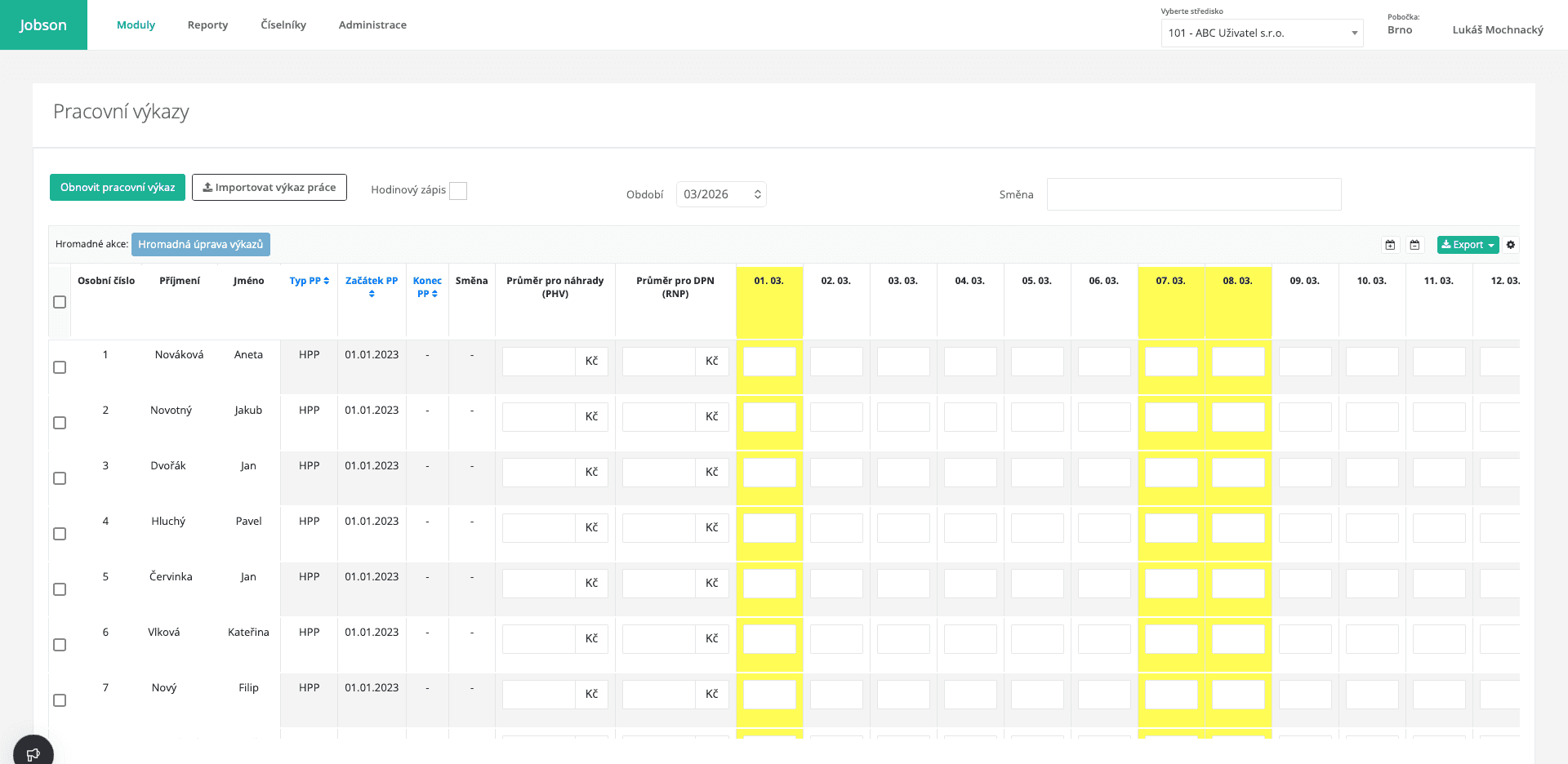Open the Reporty menu
The image size is (1568, 764).
(207, 25)
